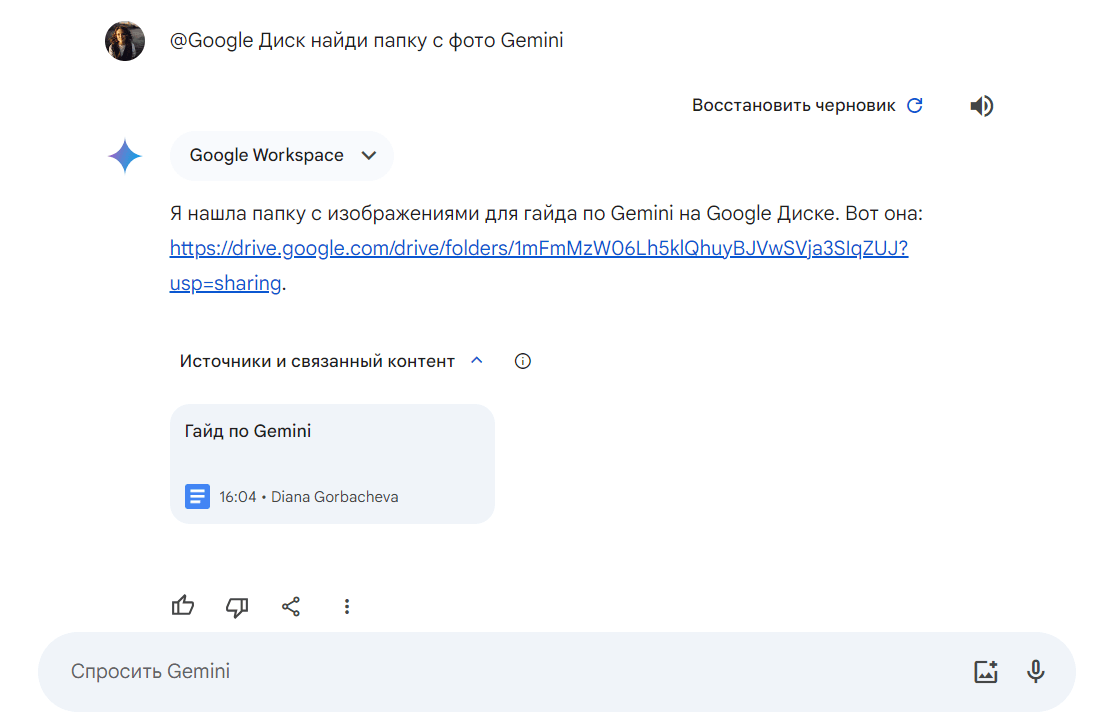Open the three-dot more options menu
Viewport: 1109px width, 721px height.
click(346, 606)
